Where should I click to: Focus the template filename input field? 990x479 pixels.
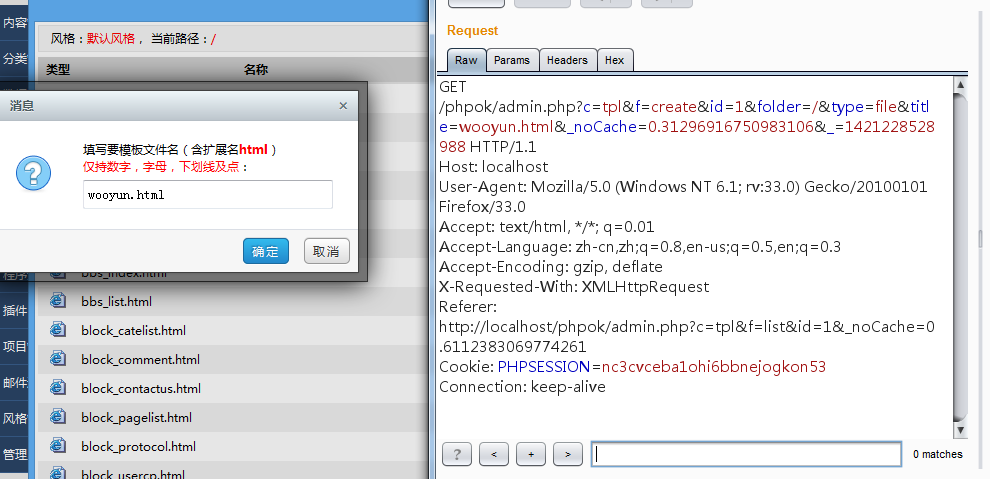tap(207, 195)
